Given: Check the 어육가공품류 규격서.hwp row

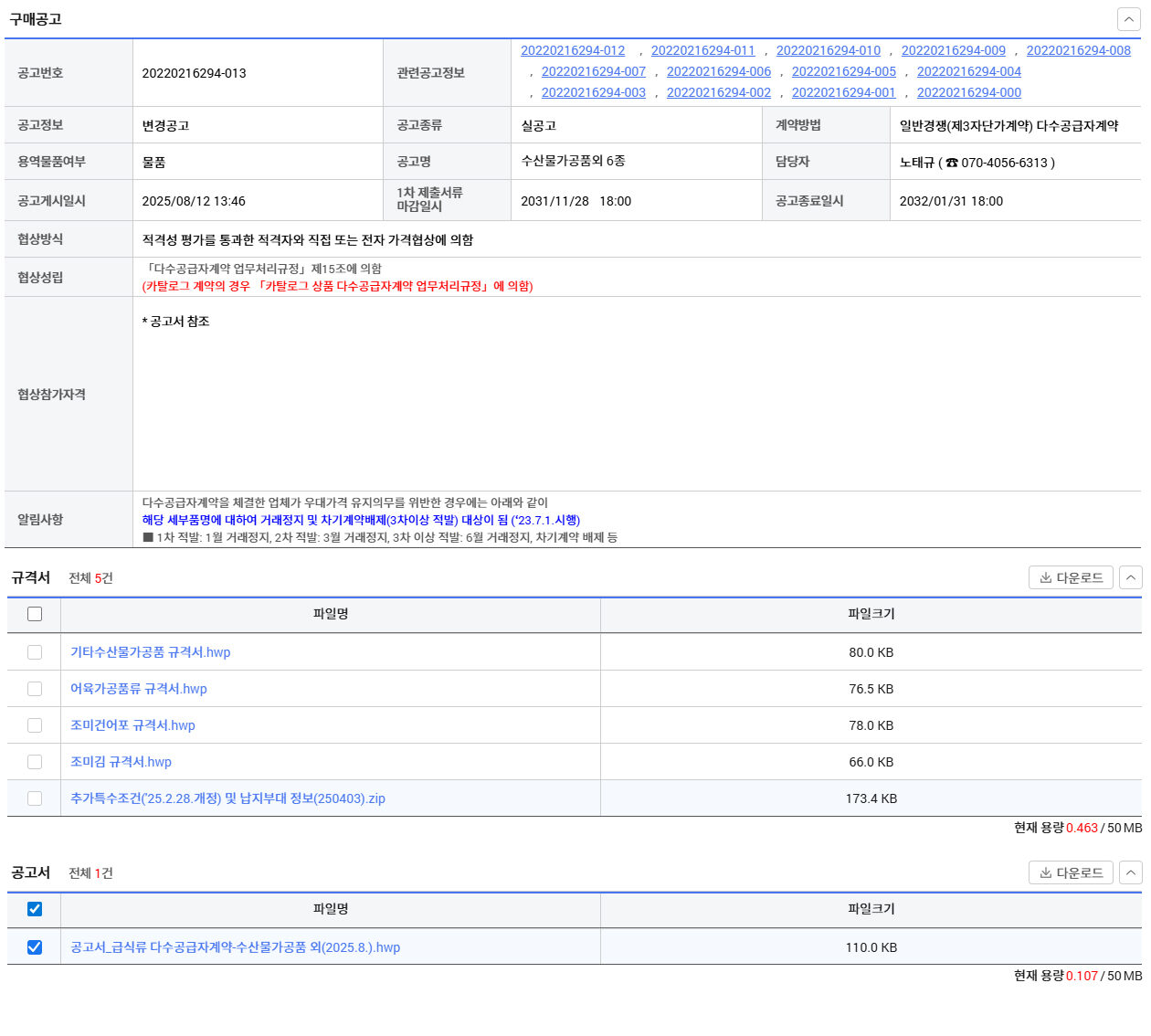Looking at the screenshot, I should [35, 689].
